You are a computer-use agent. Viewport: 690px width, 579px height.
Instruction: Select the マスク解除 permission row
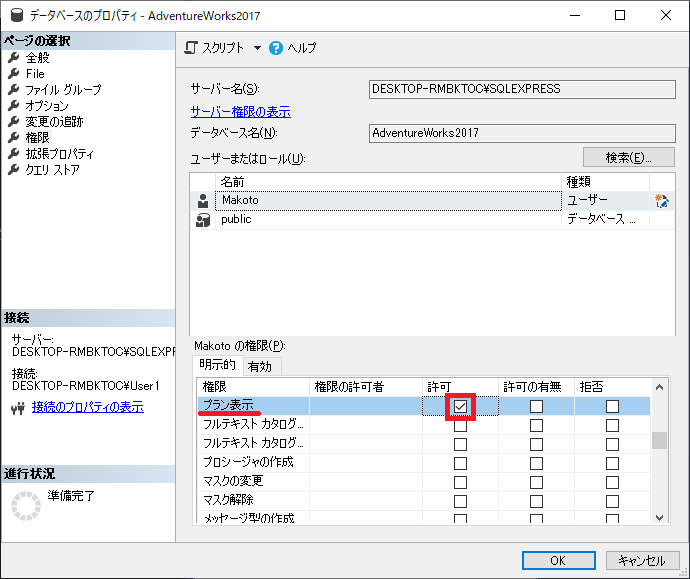tap(423, 501)
